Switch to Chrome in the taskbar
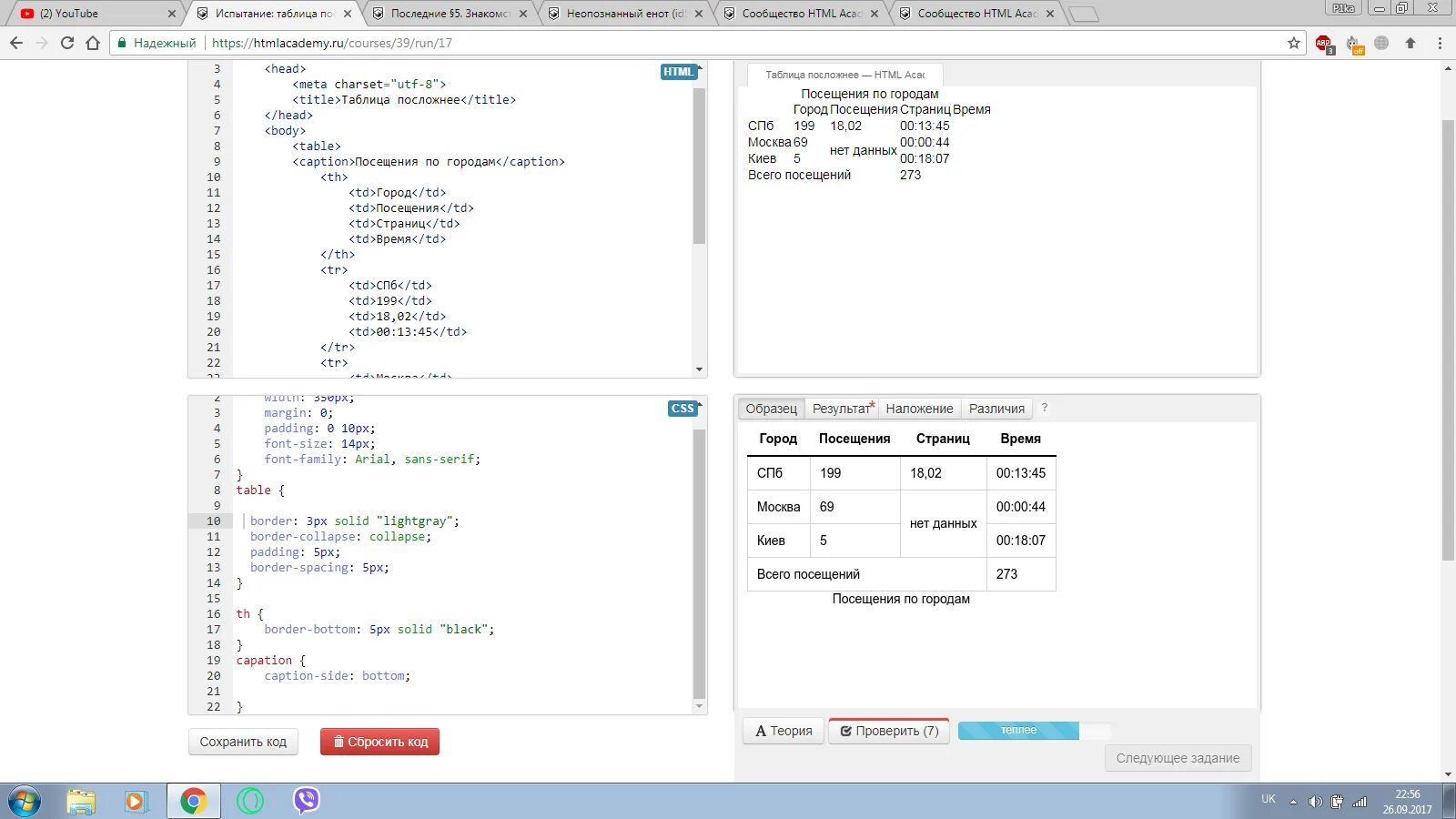 coord(193,802)
